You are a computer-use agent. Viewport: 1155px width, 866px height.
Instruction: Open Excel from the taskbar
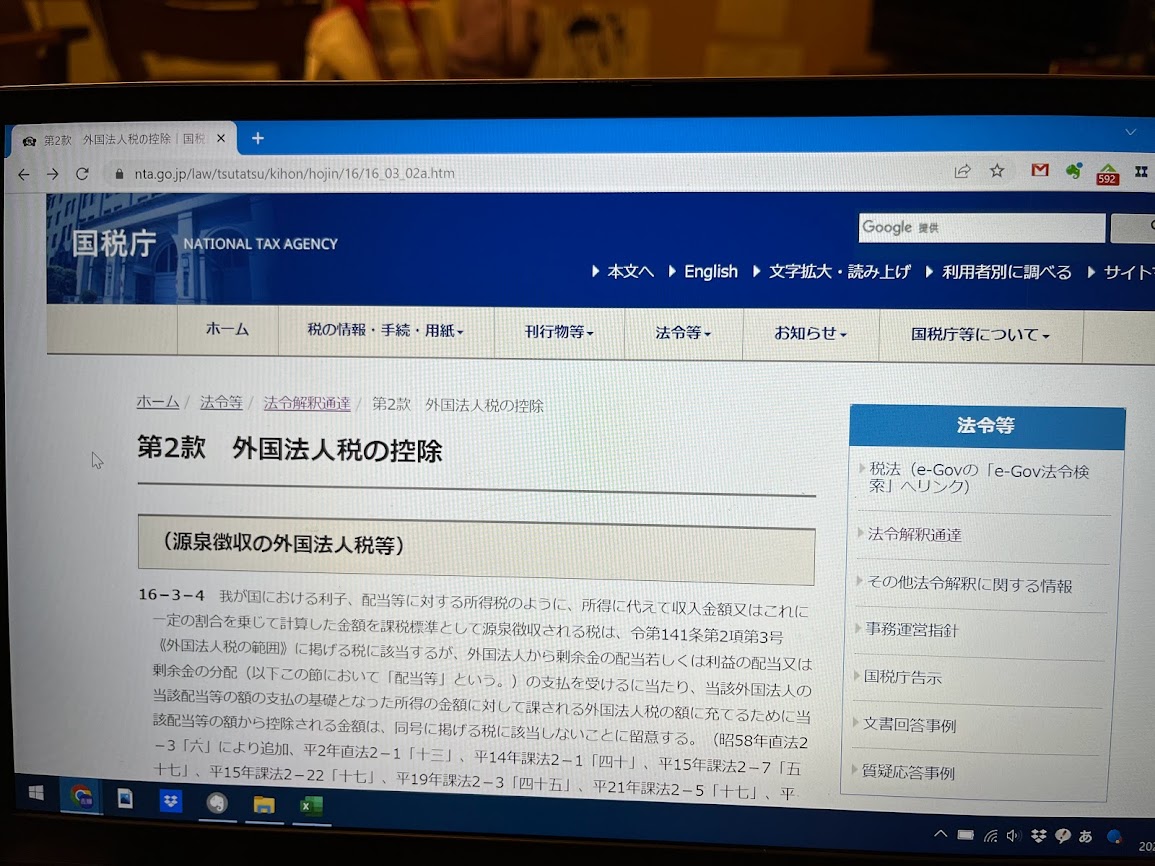coord(311,805)
